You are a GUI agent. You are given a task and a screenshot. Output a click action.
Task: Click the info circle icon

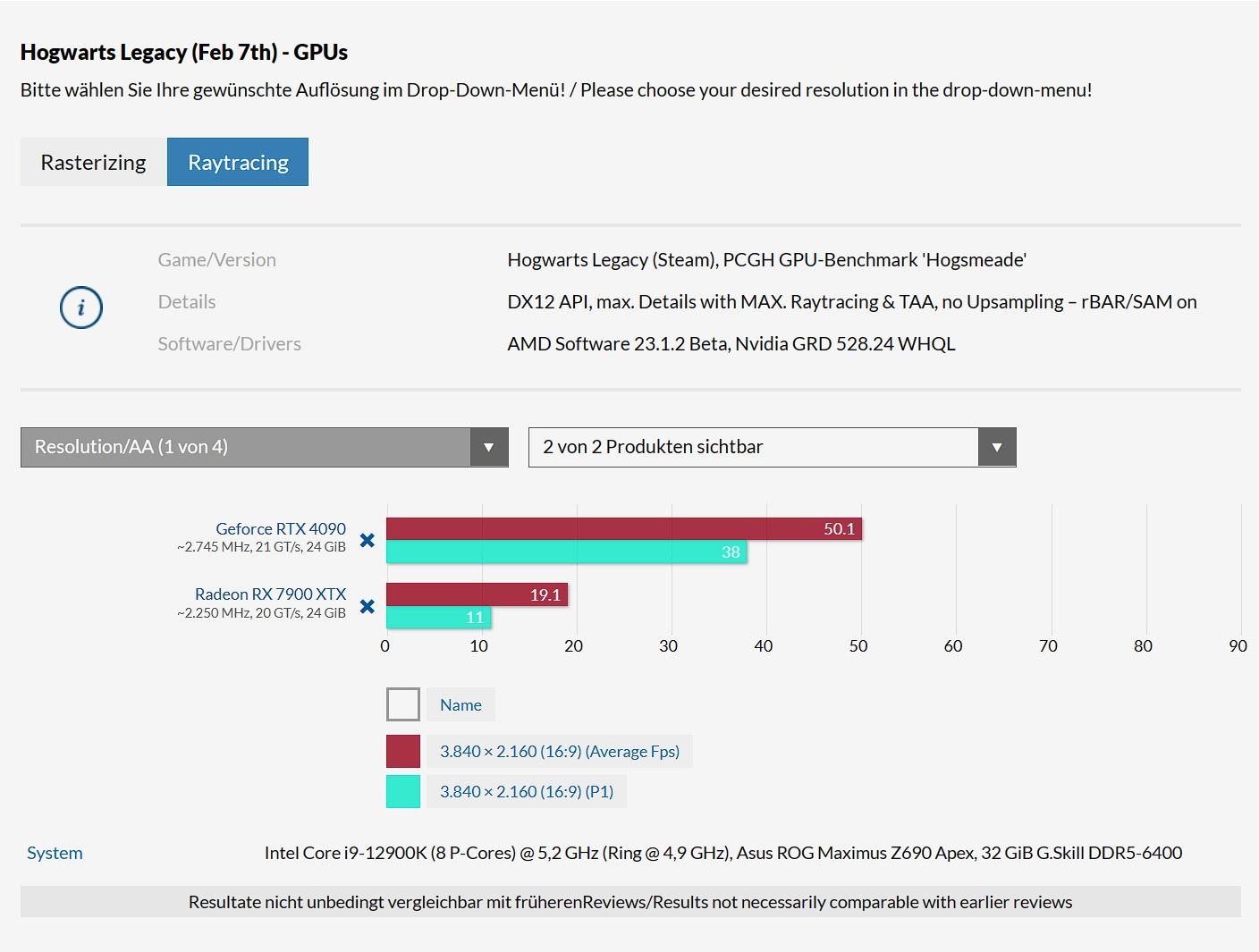tap(81, 308)
